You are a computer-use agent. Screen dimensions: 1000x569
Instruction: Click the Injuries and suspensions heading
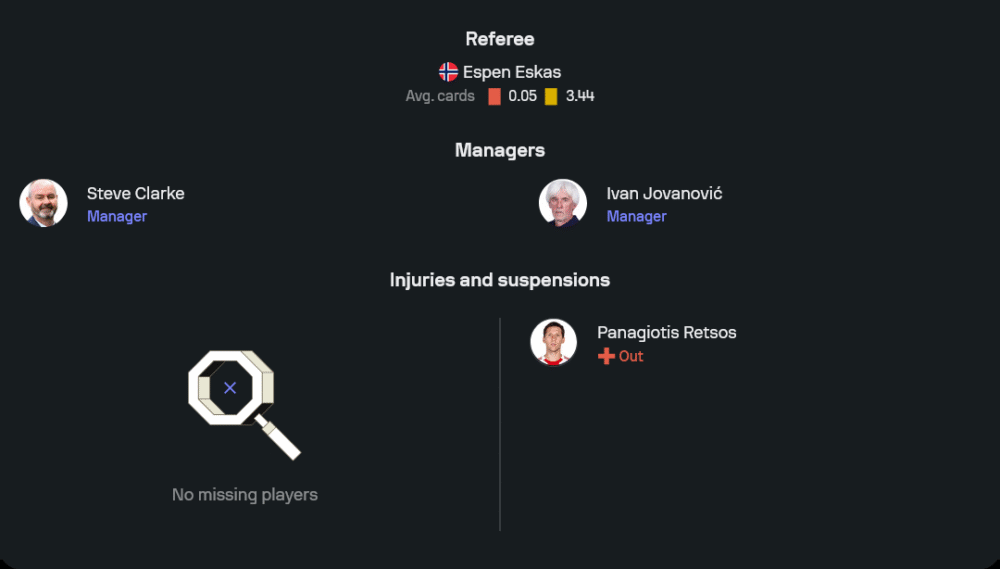[500, 280]
